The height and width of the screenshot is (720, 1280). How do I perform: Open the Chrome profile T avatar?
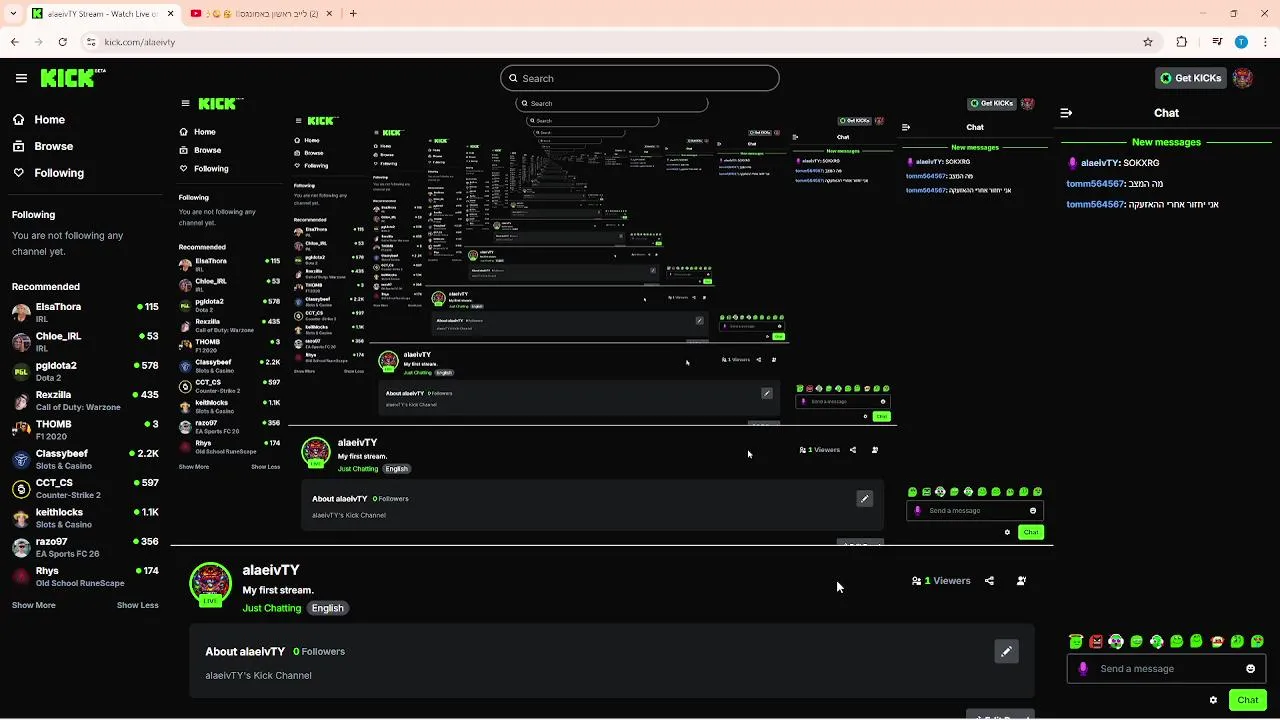point(1241,42)
